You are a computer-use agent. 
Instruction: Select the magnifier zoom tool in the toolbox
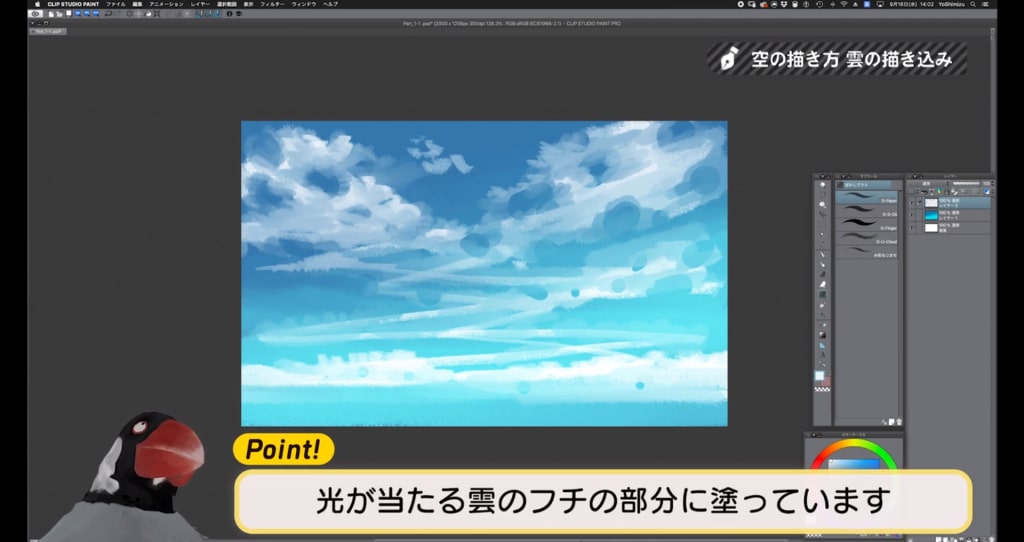[x=823, y=185]
